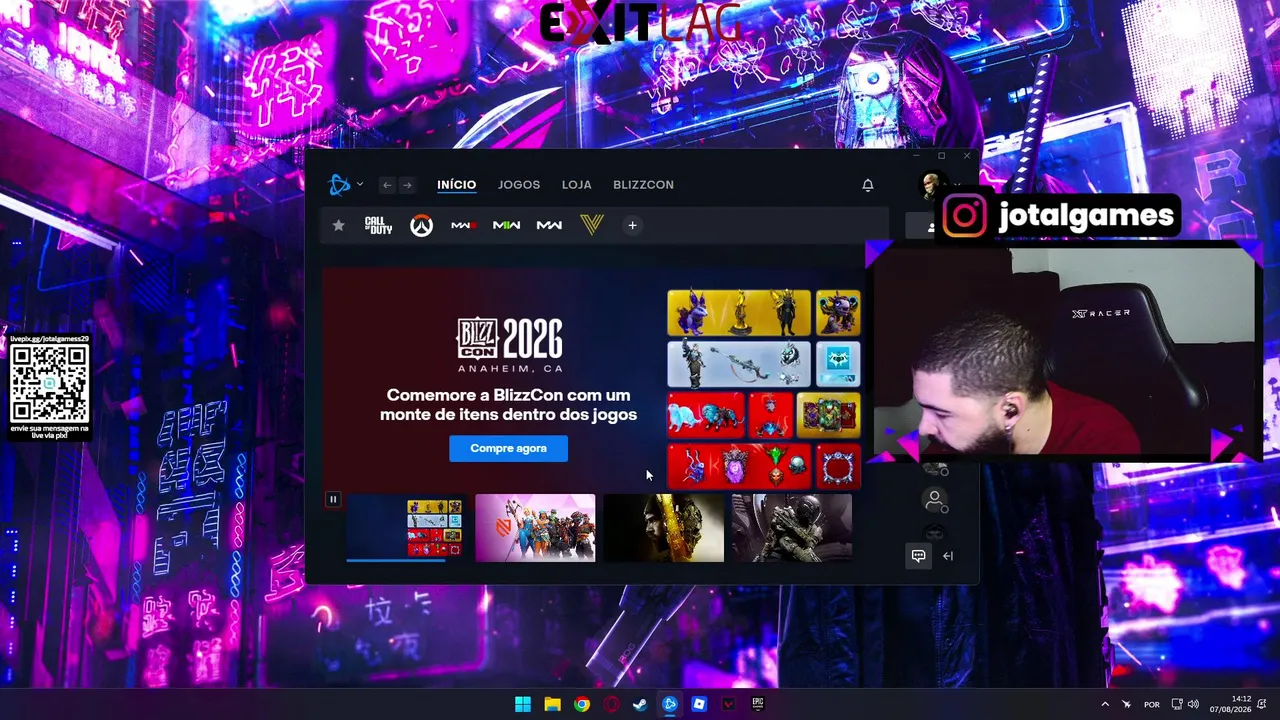Screen dimensions: 1280x720
Task: Select the Call of Duty game icon
Action: (x=379, y=225)
